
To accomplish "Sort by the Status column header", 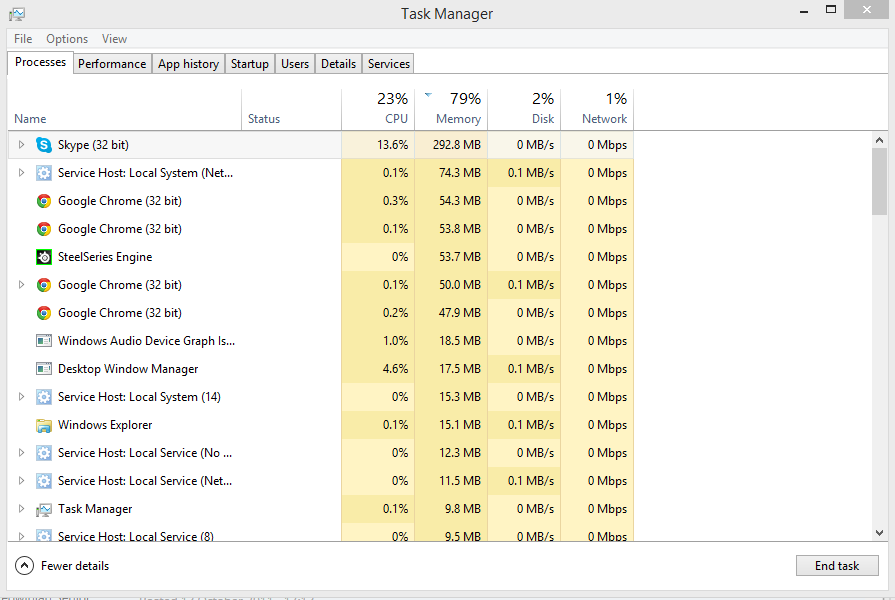I will (x=291, y=110).
